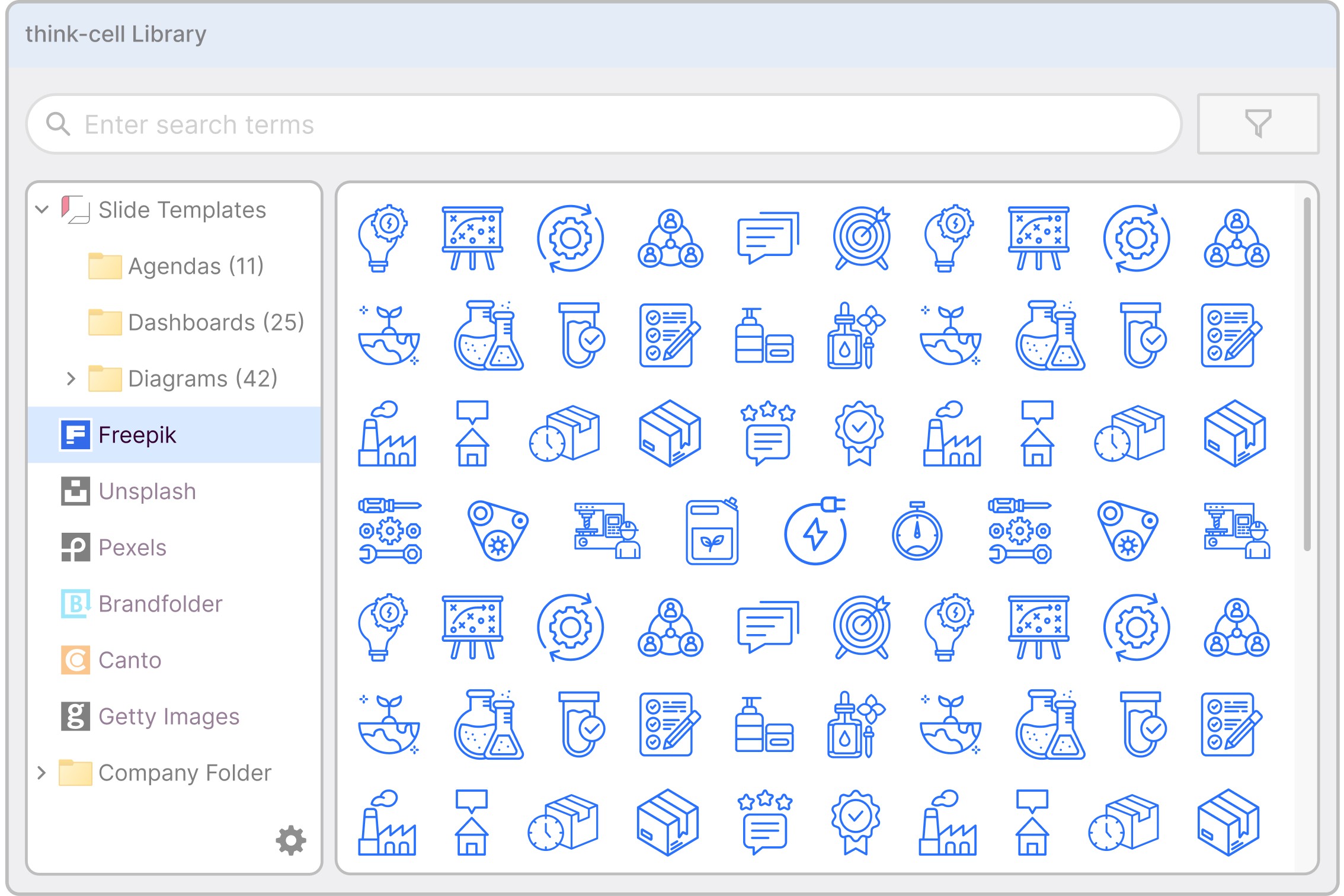1344x896 pixels.
Task: Click the search magnifier icon
Action: pos(58,124)
